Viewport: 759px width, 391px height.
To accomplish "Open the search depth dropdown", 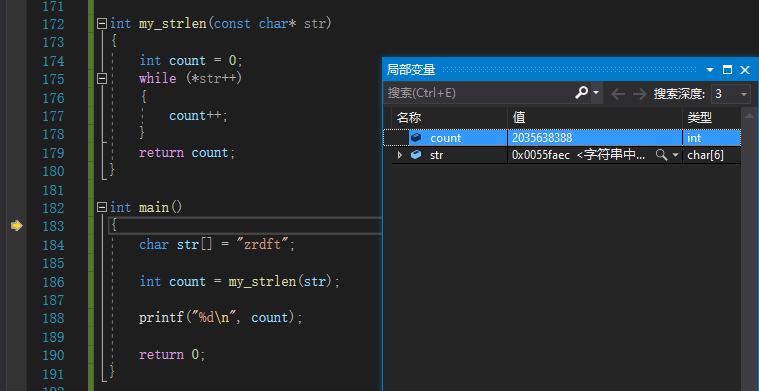I will 744,94.
